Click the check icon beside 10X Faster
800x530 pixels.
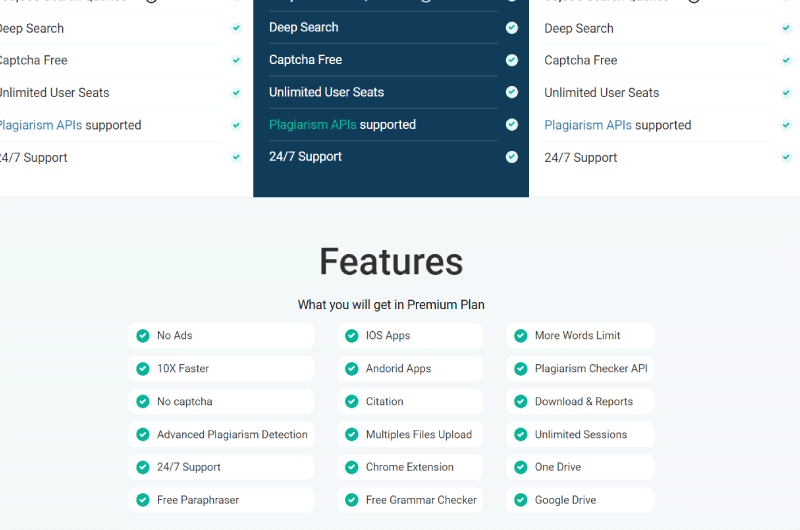point(143,369)
